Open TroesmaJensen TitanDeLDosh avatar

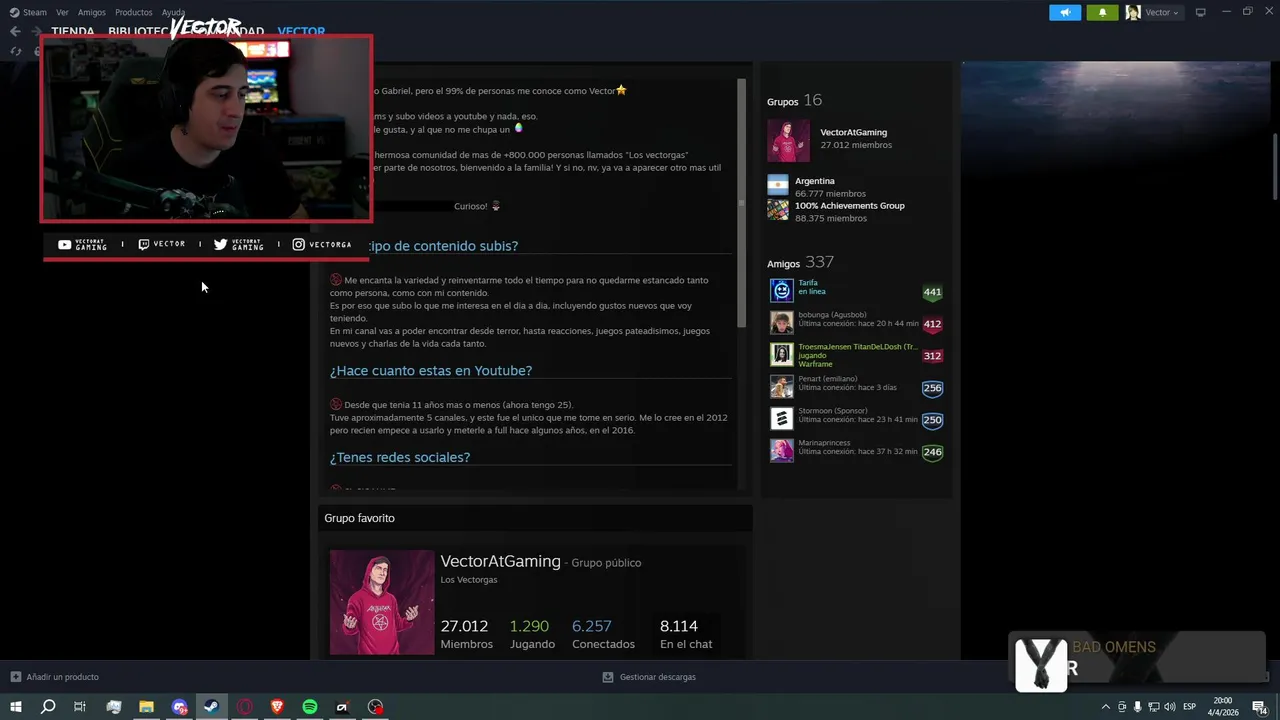pos(782,355)
